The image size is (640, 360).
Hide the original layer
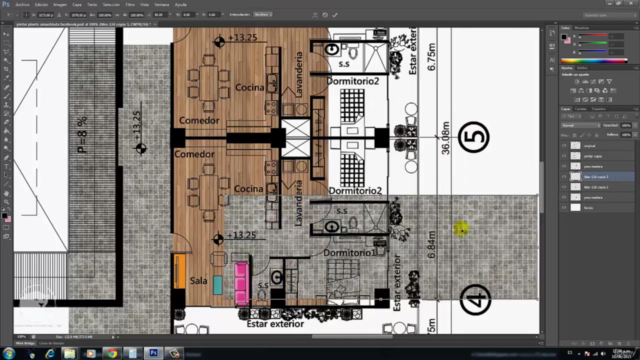click(564, 146)
